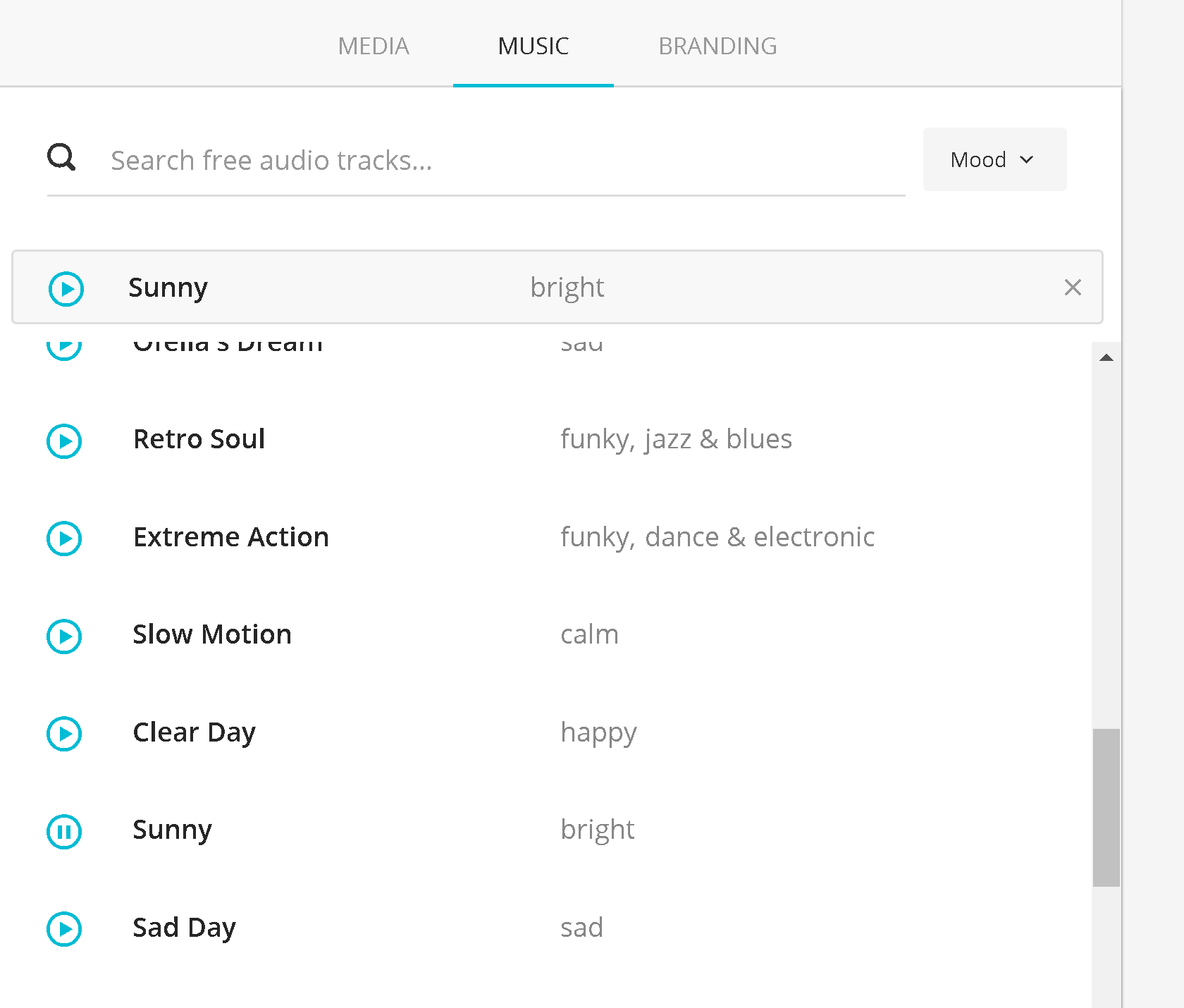Choose the Slow Motion calm track
Image resolution: width=1184 pixels, height=1008 pixels.
(x=551, y=635)
